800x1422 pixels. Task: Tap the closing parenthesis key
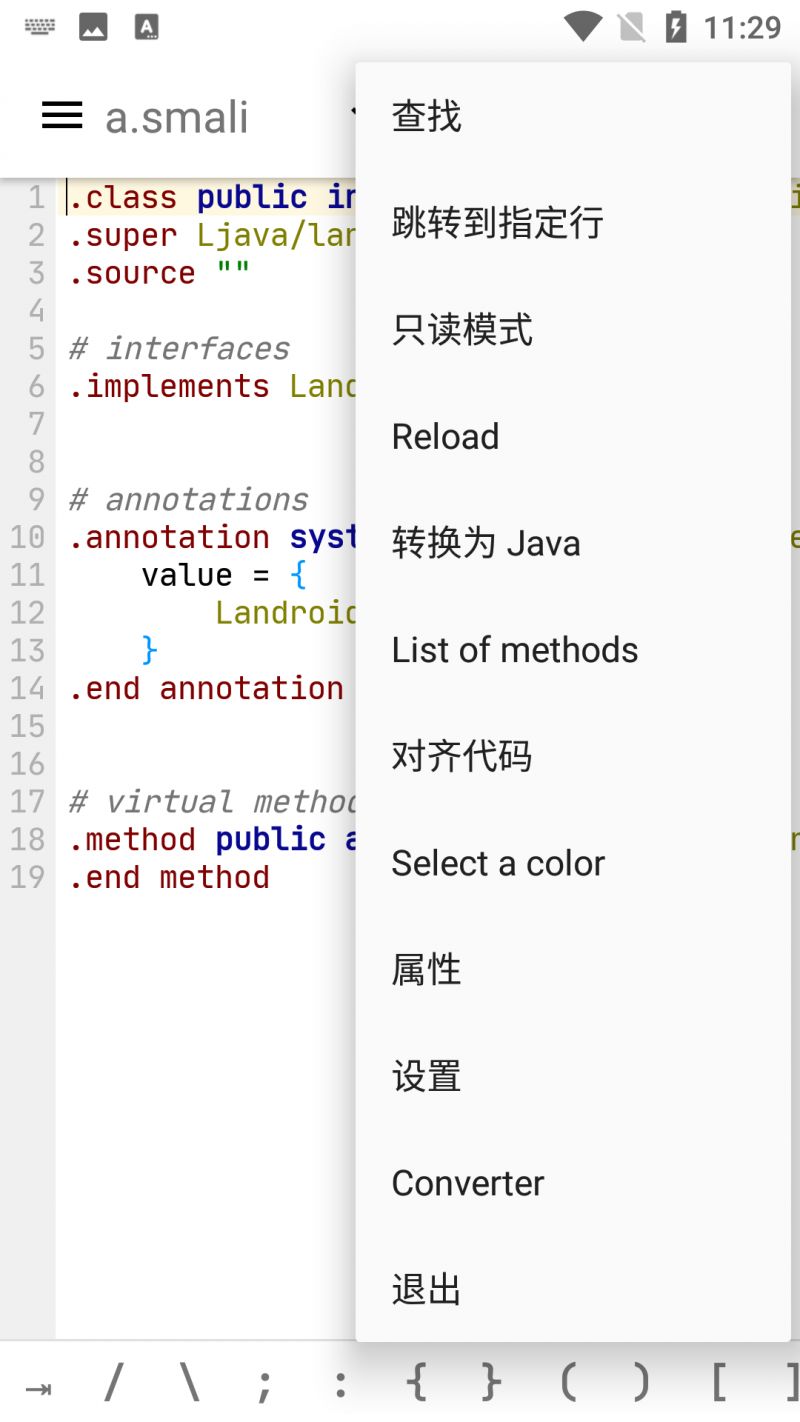[641, 1384]
